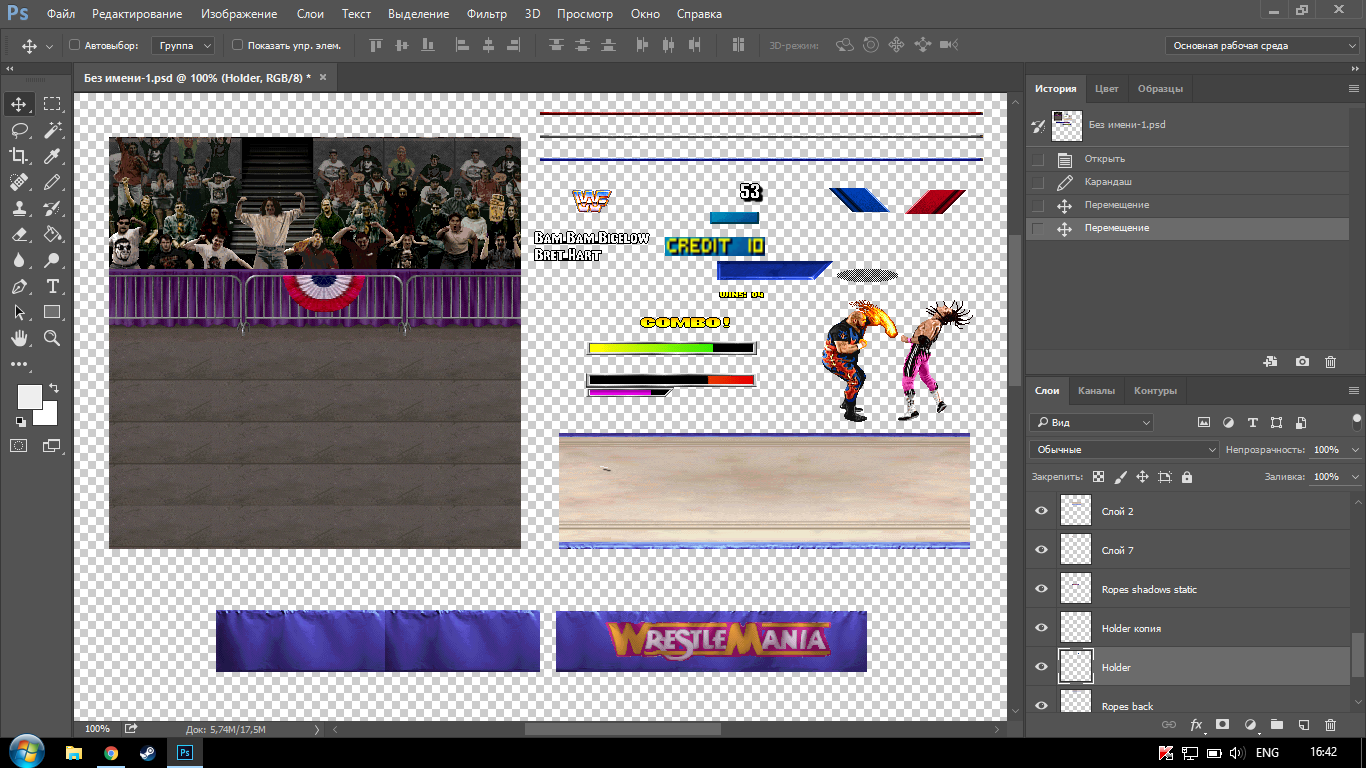The width and height of the screenshot is (1366, 768).
Task: Select the Paint Bucket tool
Action: 52,234
